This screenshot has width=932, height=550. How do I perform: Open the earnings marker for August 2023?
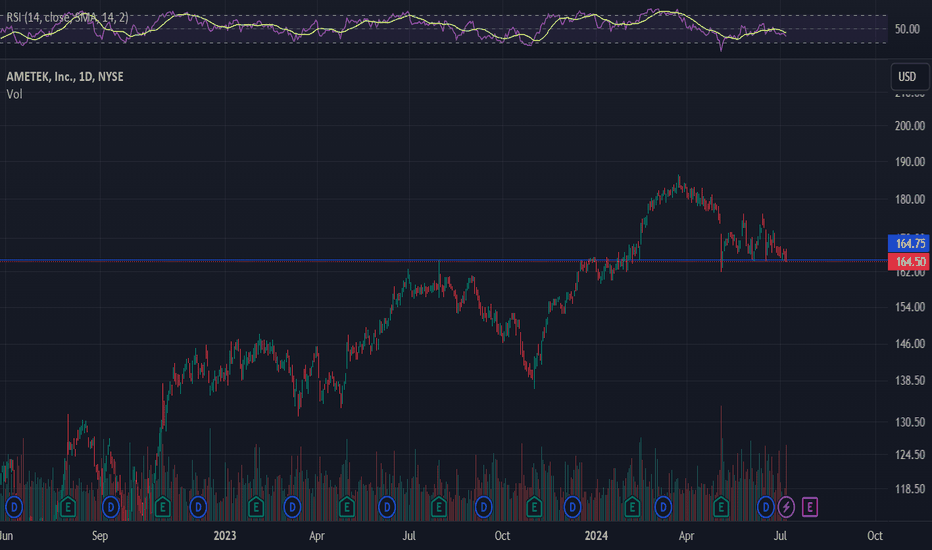pyautogui.click(x=439, y=507)
